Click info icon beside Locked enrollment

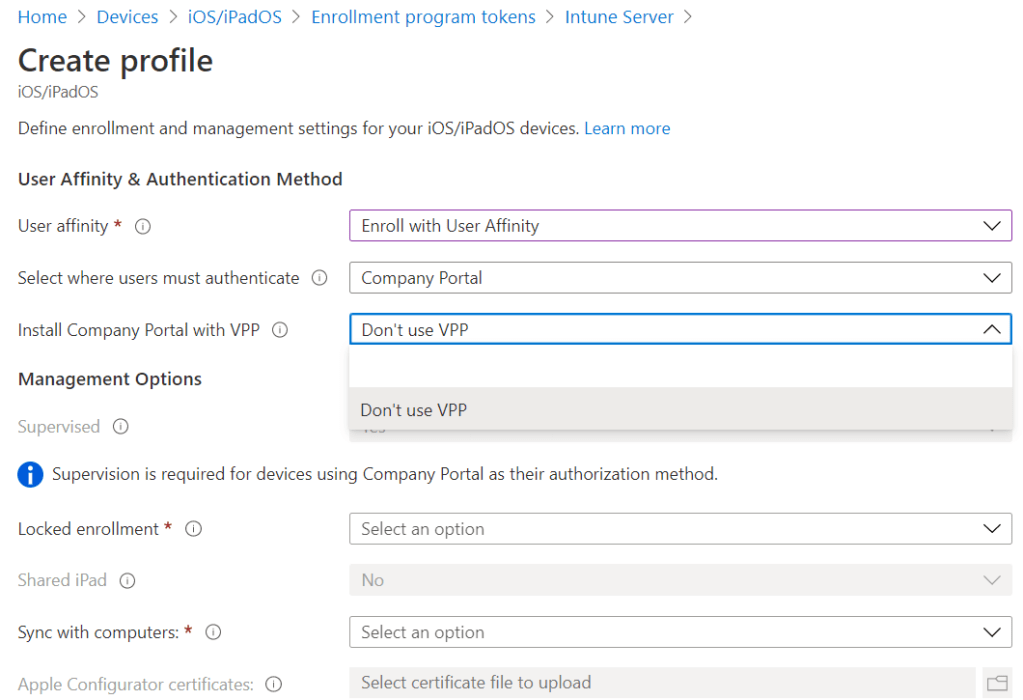click(x=194, y=529)
